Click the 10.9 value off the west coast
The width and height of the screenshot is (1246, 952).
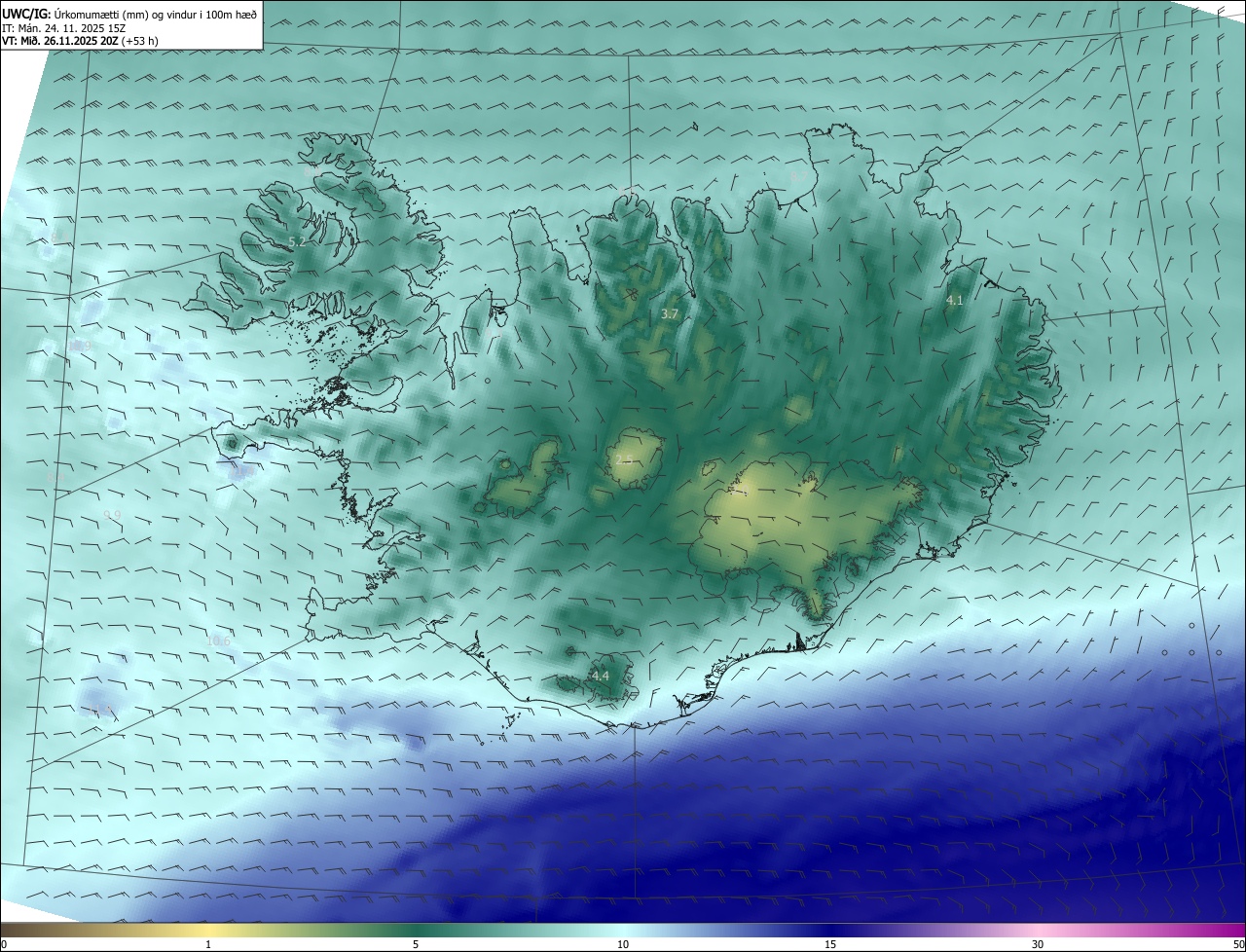coord(81,346)
